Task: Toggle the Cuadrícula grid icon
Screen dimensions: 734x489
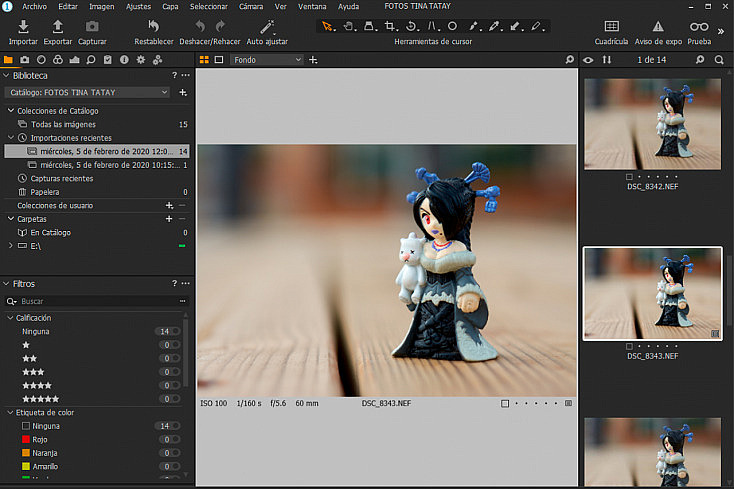Action: tap(611, 26)
